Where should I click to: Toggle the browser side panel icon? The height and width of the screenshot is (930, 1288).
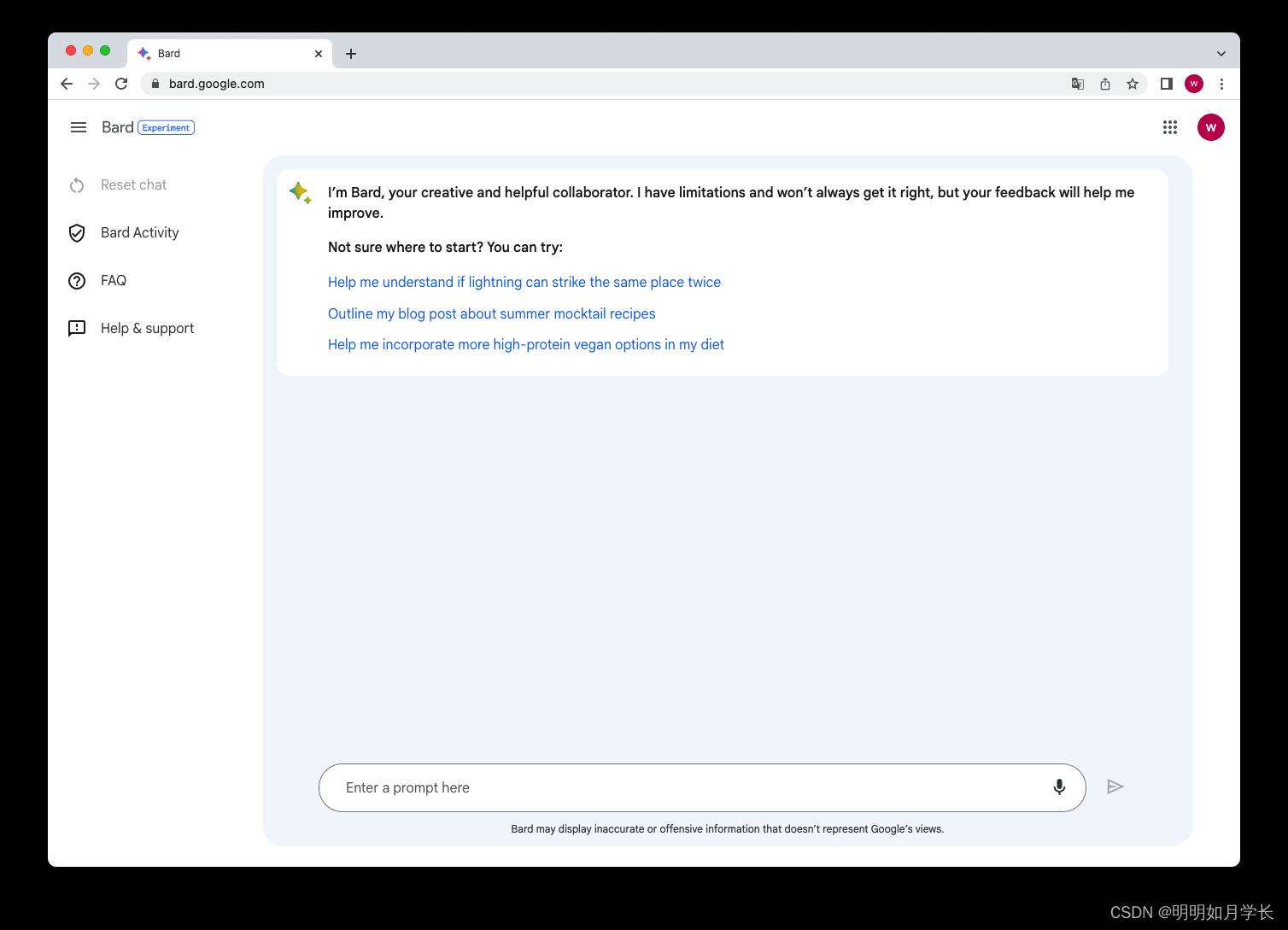tap(1167, 84)
